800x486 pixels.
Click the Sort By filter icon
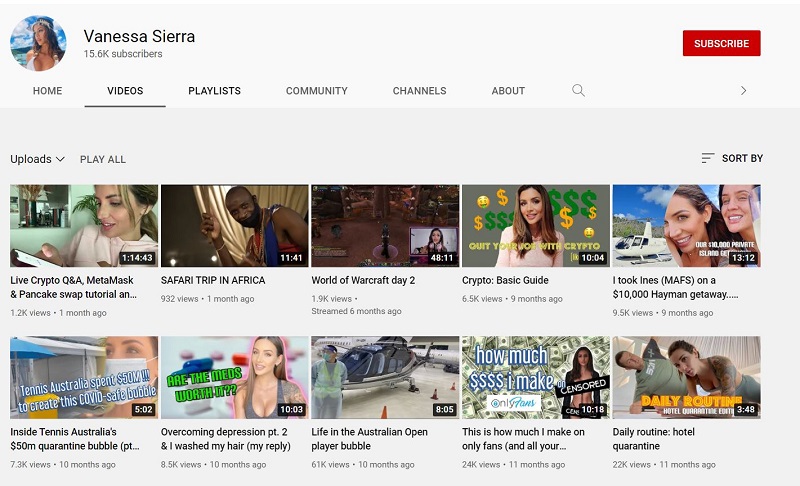coord(707,158)
